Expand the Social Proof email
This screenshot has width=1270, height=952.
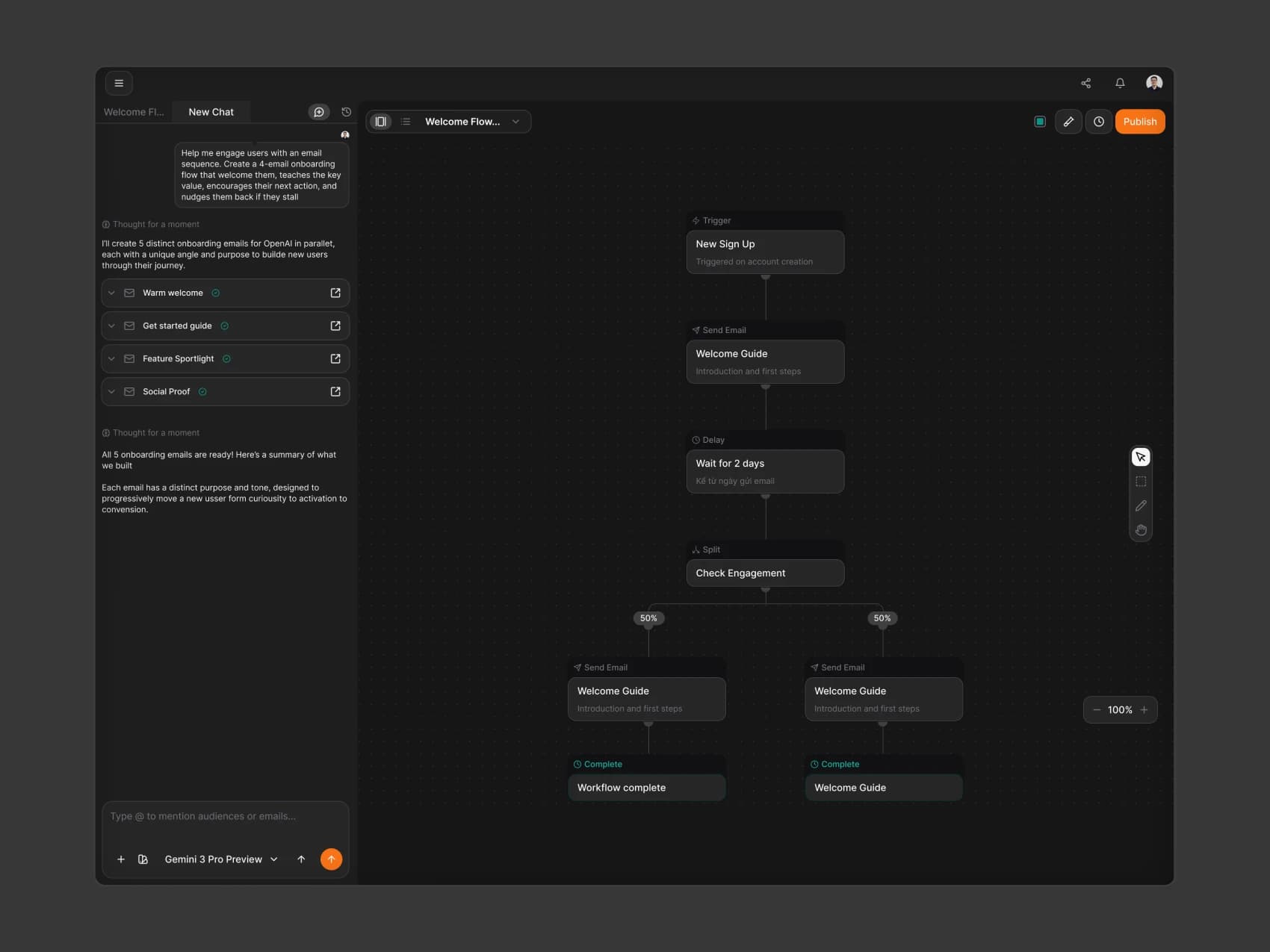(x=111, y=391)
